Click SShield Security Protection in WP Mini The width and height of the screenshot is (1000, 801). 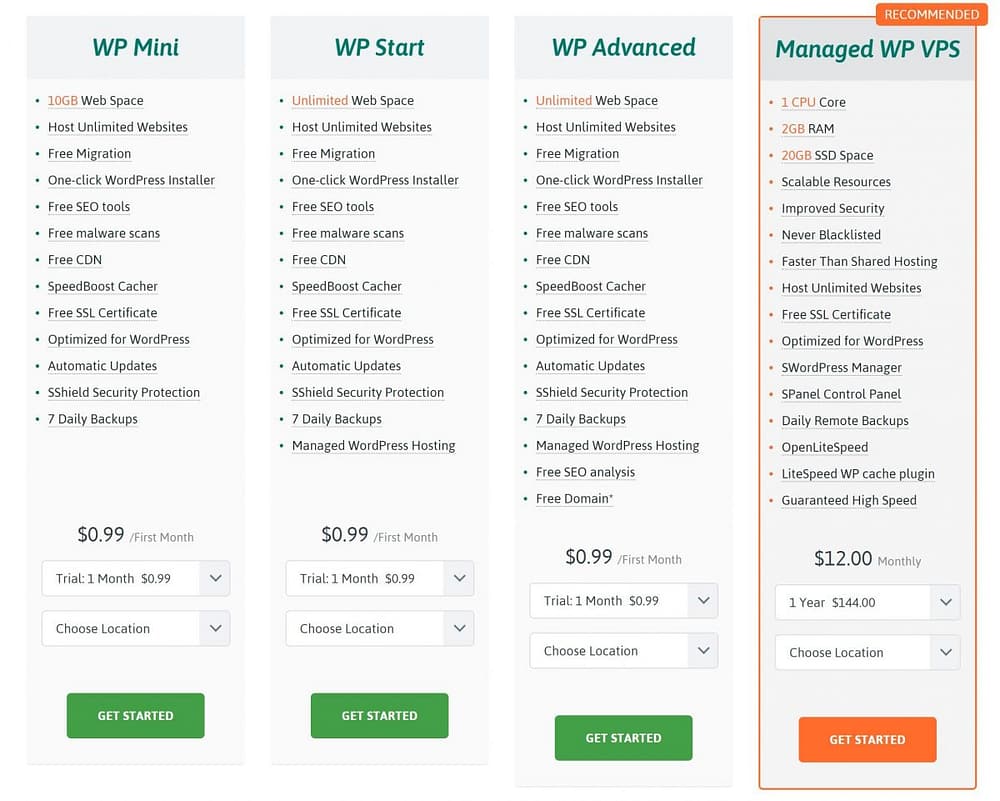pyautogui.click(x=124, y=393)
